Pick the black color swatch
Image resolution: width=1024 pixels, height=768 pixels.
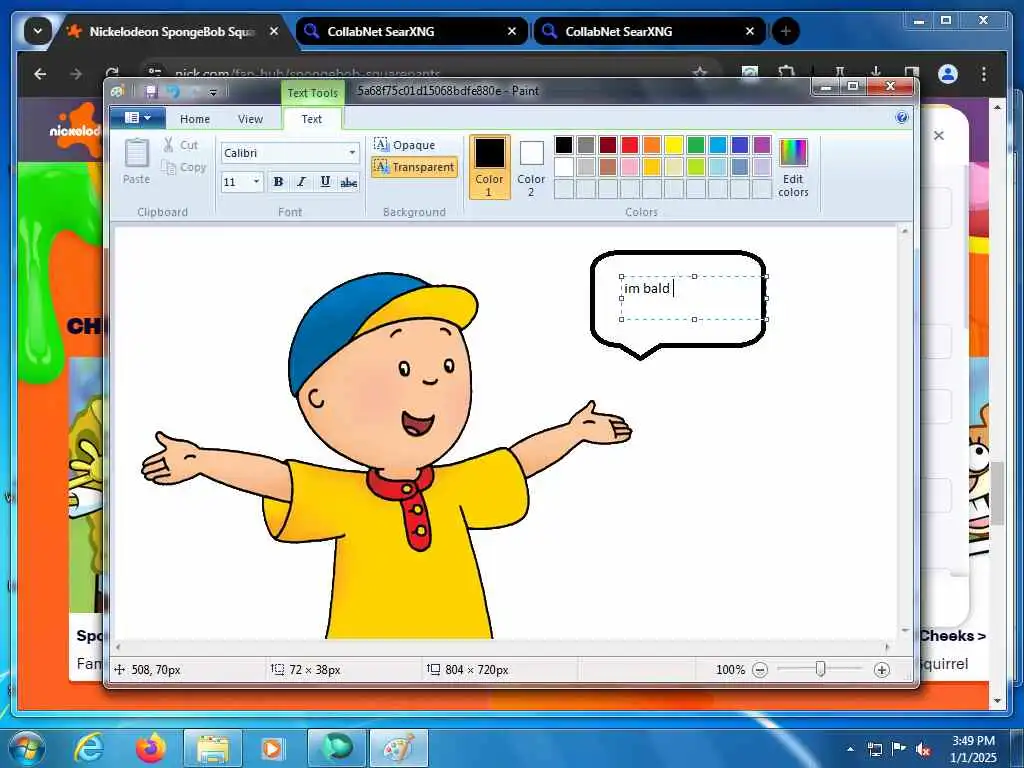click(x=564, y=144)
